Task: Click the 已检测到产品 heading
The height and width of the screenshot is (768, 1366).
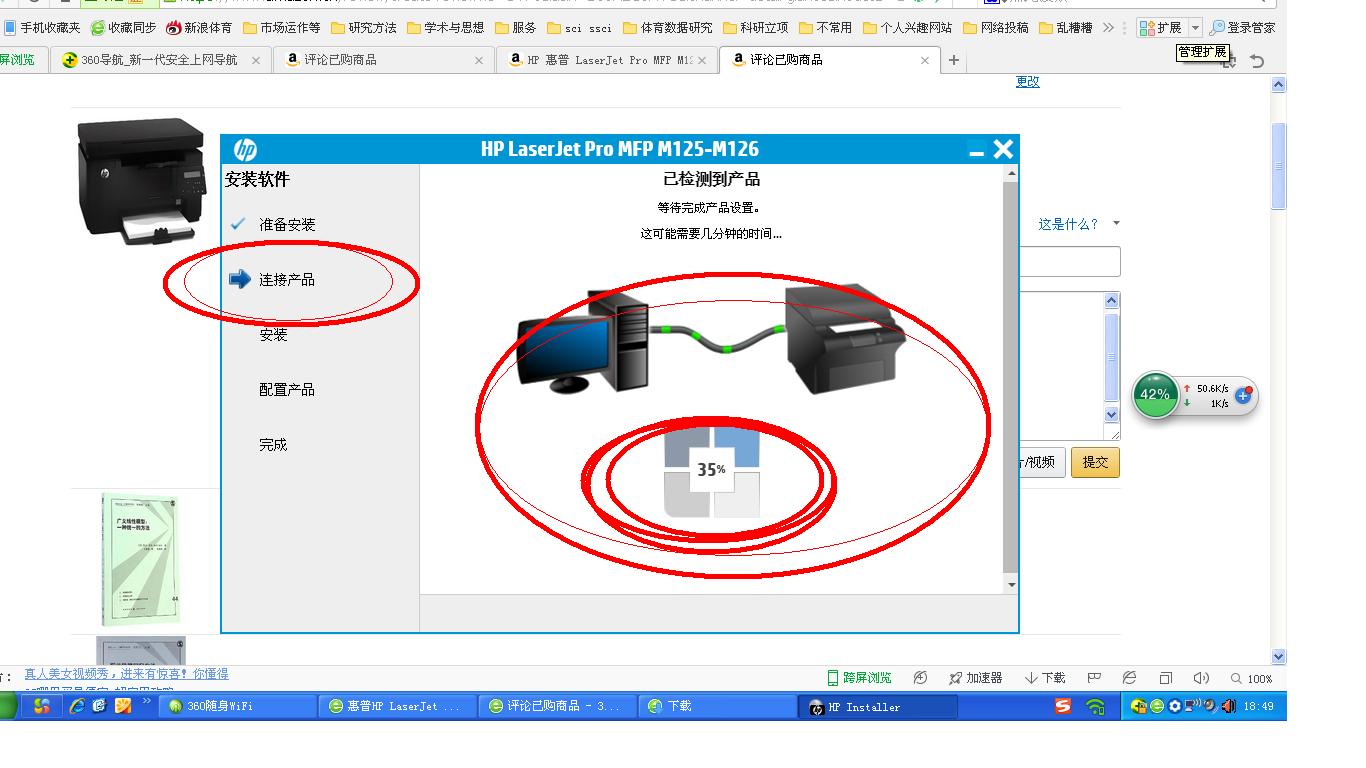Action: (x=712, y=179)
